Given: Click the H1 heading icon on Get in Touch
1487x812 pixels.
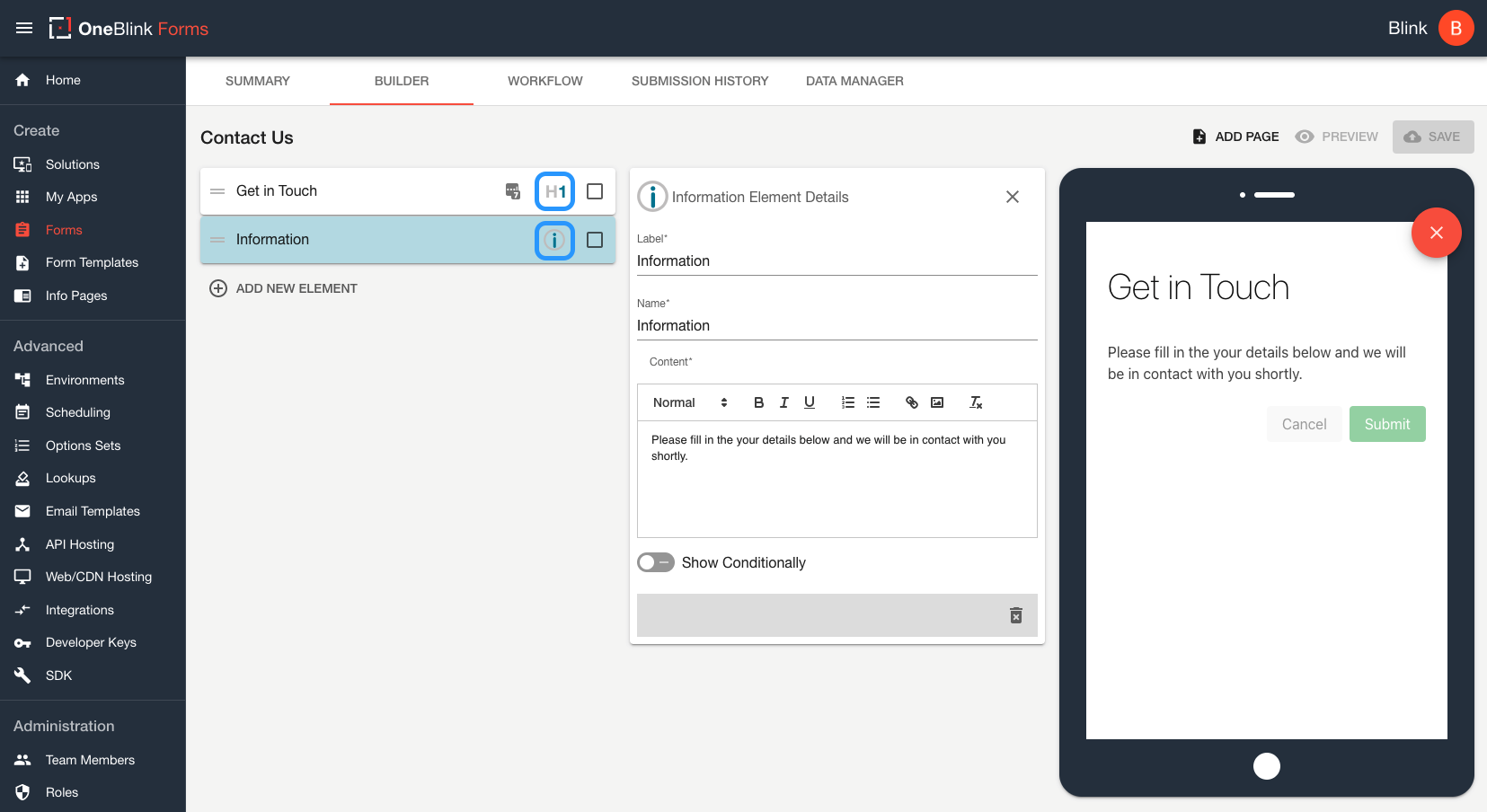Looking at the screenshot, I should pyautogui.click(x=554, y=190).
